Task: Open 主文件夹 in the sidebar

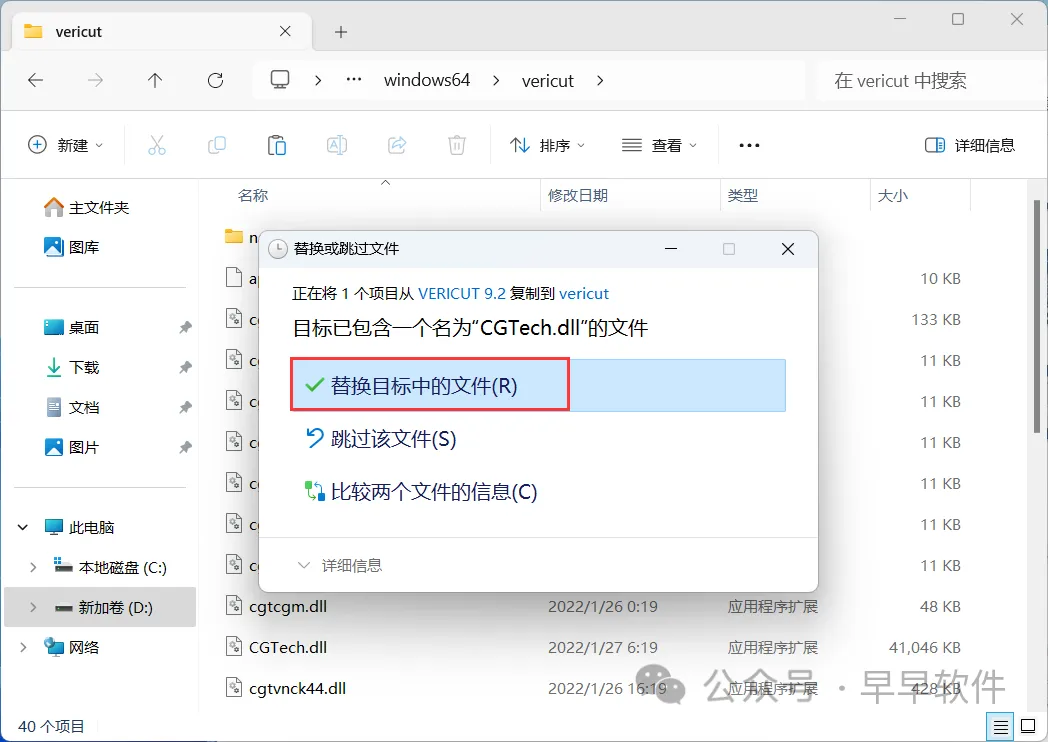Action: (x=86, y=208)
